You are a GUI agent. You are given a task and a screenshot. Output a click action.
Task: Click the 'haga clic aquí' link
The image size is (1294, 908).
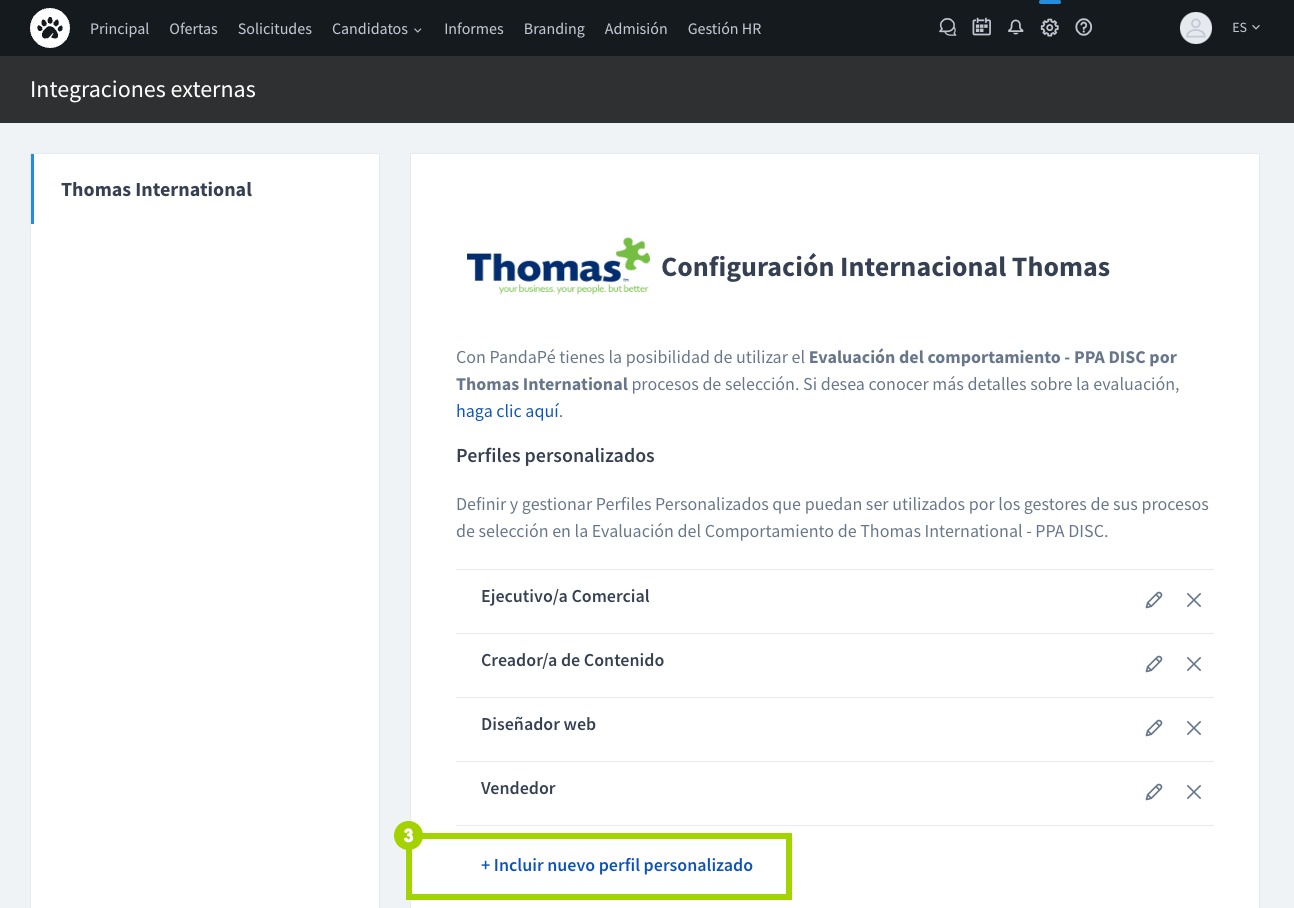(507, 411)
